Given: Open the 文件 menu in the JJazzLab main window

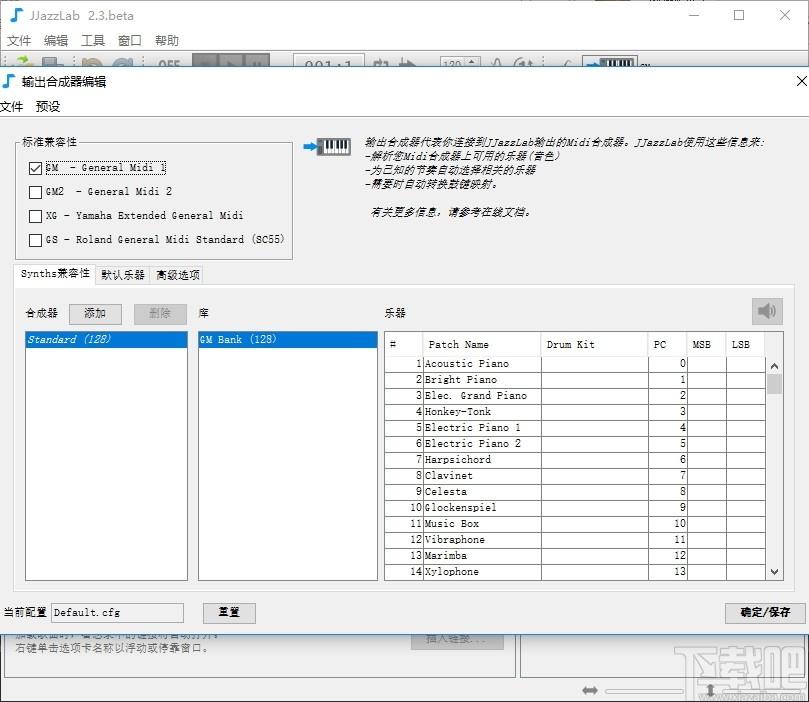Looking at the screenshot, I should pyautogui.click(x=19, y=40).
